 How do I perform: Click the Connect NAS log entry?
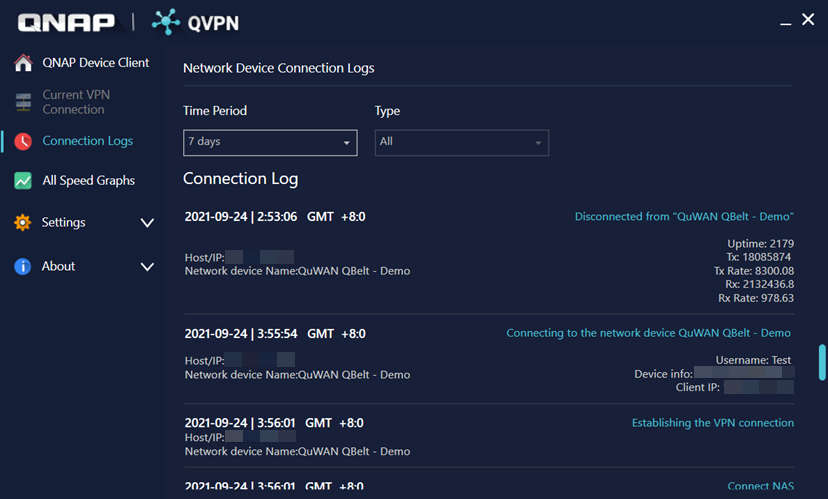tap(760, 486)
